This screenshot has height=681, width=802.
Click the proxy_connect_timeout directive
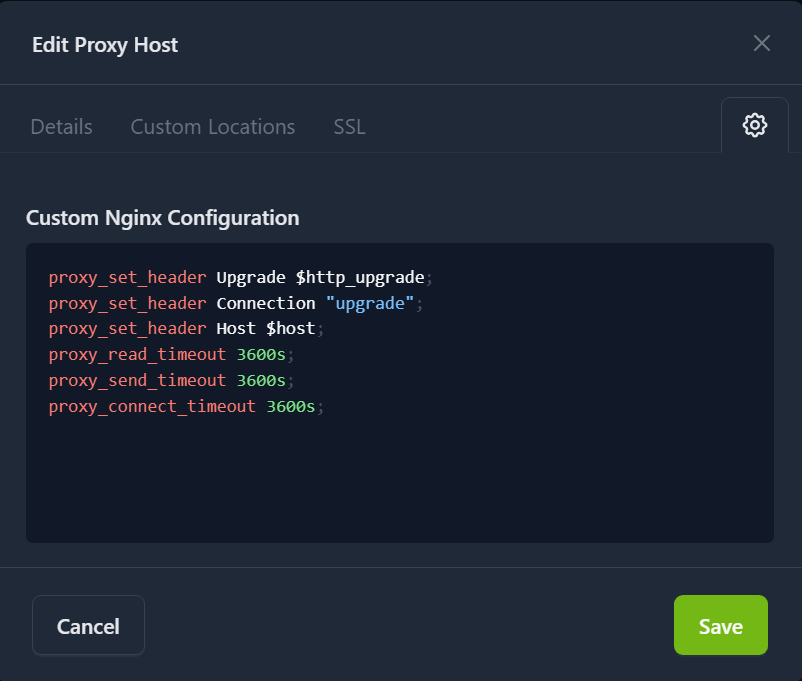click(x=152, y=407)
